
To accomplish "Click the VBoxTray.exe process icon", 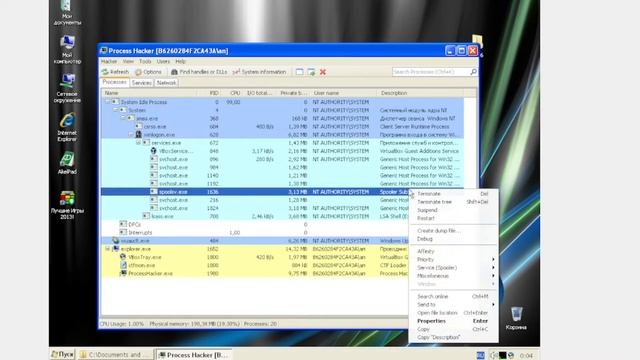I will 123,257.
